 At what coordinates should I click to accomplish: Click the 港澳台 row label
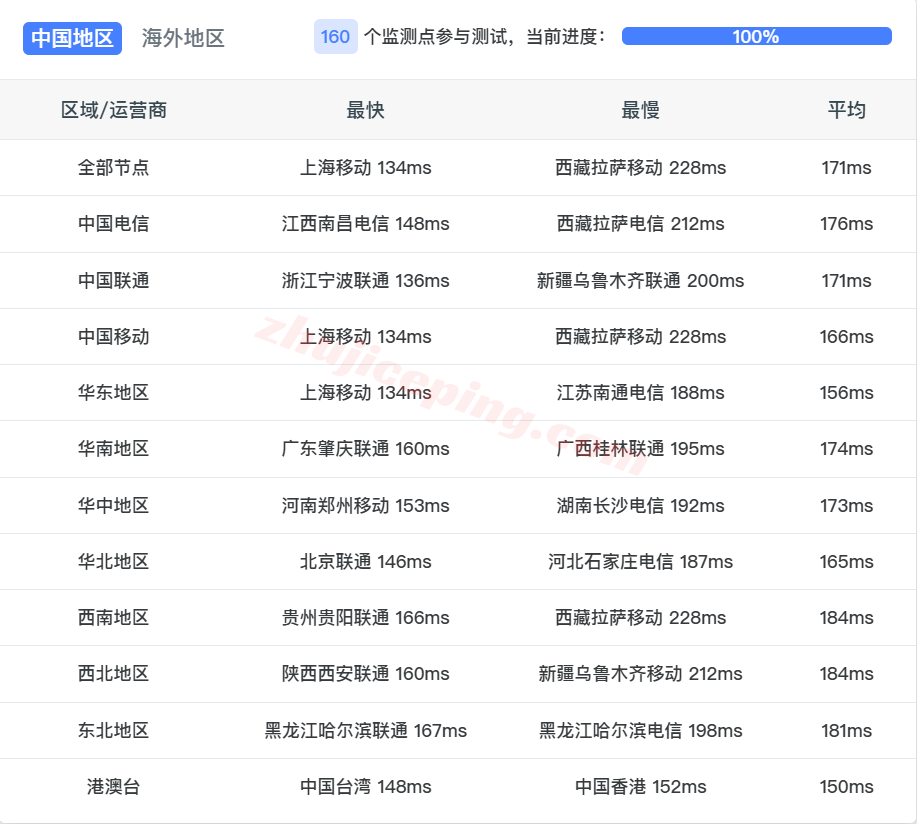click(x=113, y=787)
